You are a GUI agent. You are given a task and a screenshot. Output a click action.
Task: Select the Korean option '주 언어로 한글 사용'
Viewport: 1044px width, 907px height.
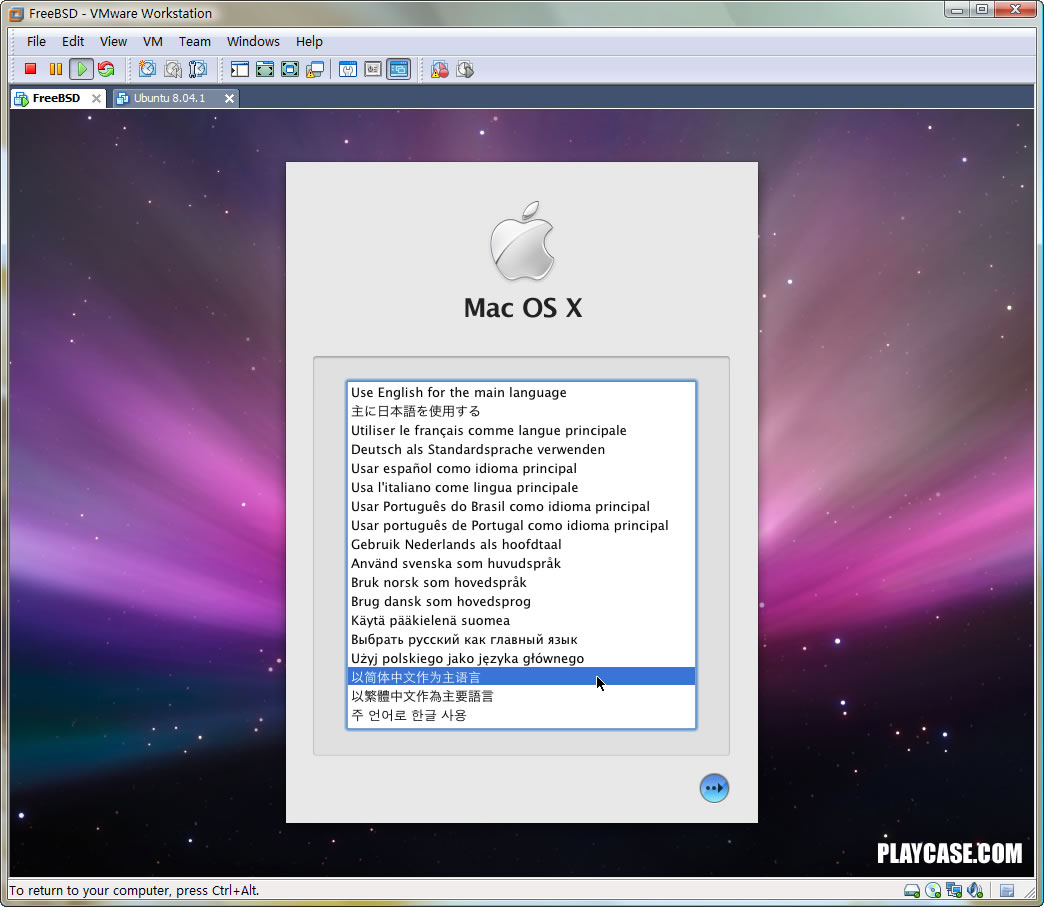[521, 715]
